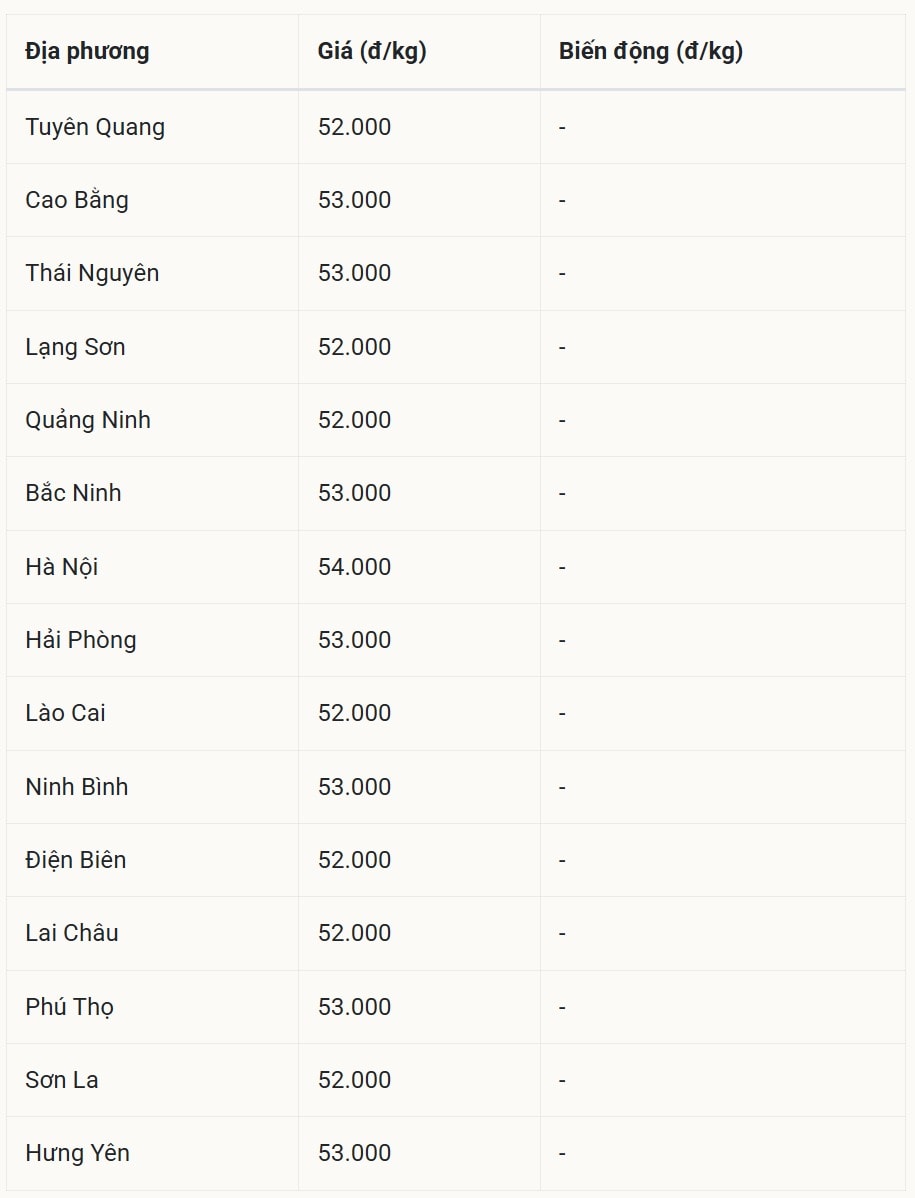915x1198 pixels.
Task: Click the Giá (đ/kg) column header
Action: (x=372, y=52)
